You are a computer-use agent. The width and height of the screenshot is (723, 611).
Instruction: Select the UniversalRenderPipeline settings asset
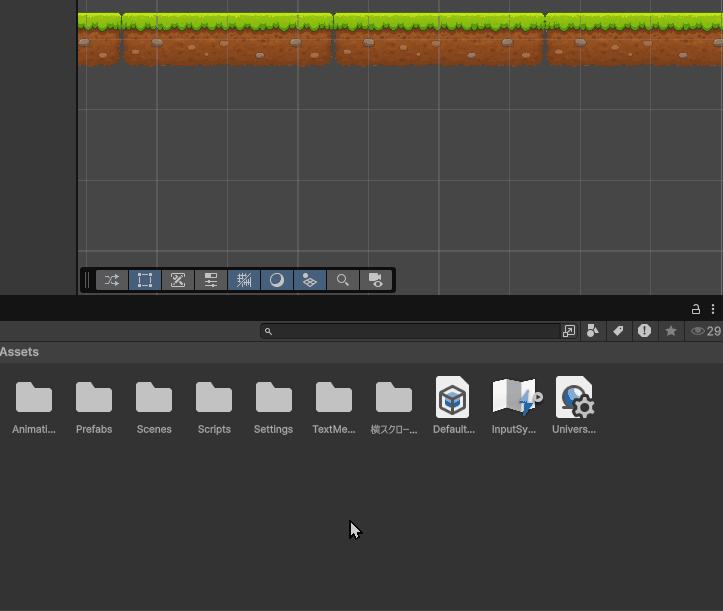[574, 406]
